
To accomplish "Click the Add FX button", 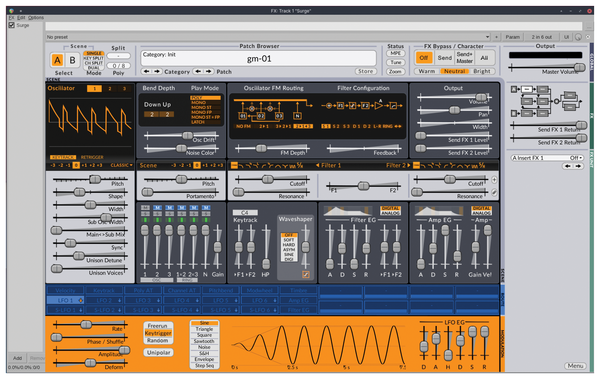I will click(x=18, y=358).
